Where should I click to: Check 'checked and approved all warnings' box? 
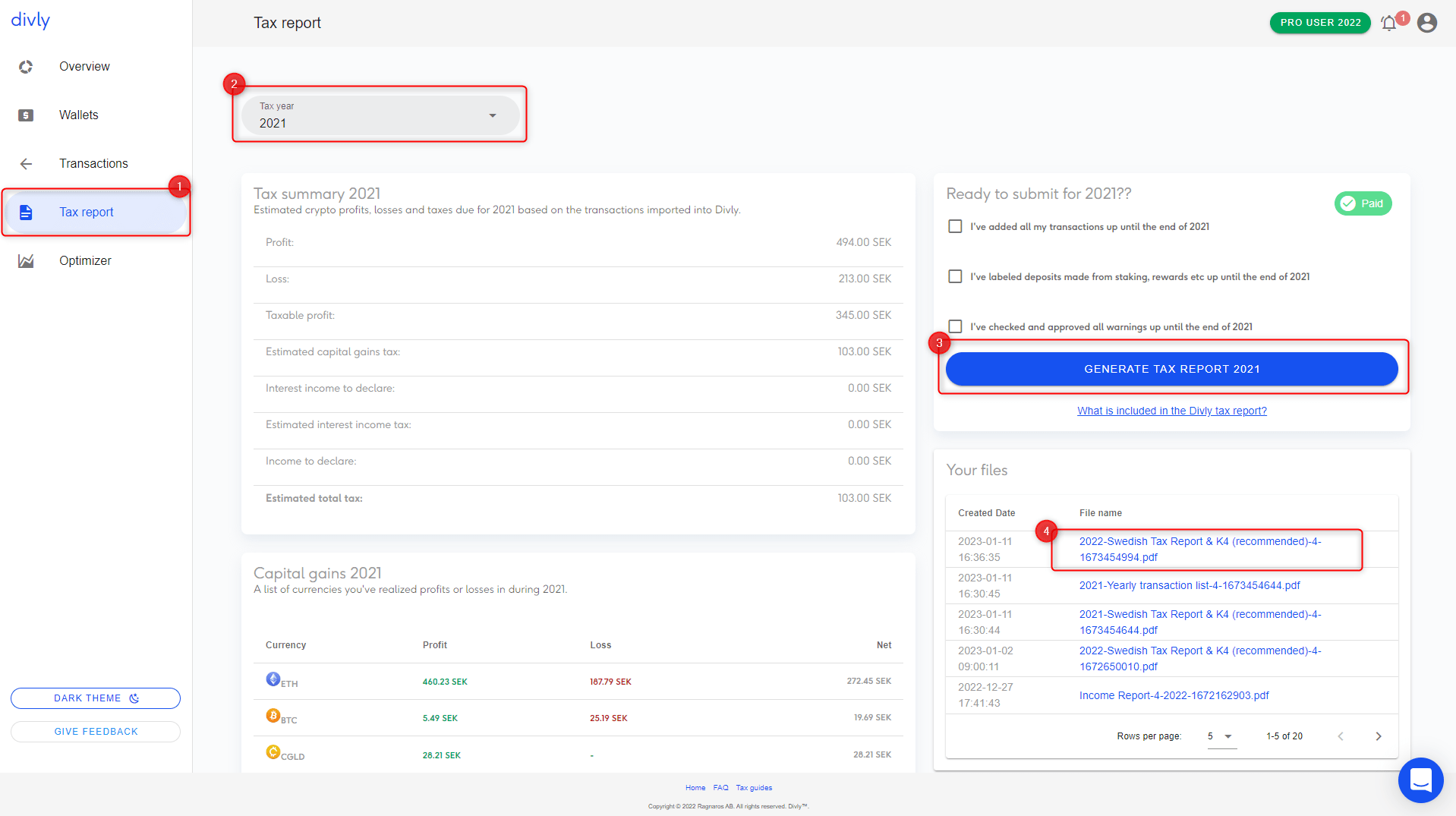(x=955, y=326)
